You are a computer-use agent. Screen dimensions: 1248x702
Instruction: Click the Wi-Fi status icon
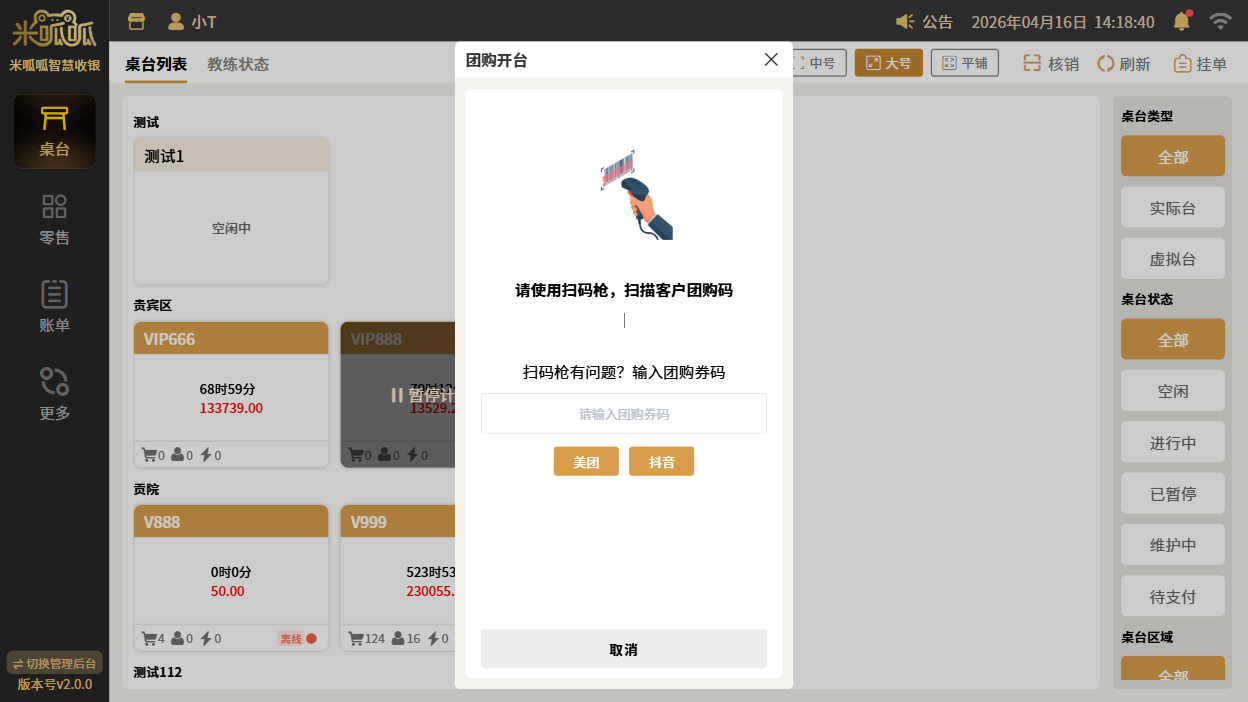point(1220,21)
